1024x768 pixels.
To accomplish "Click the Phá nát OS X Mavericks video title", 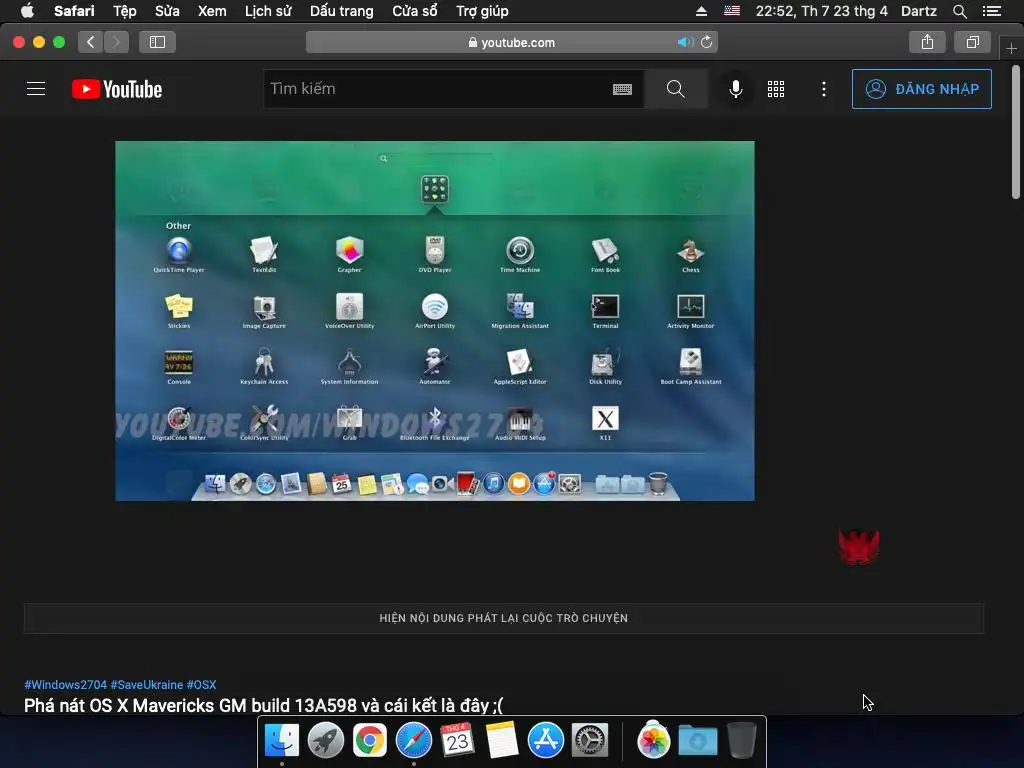I will click(x=263, y=705).
